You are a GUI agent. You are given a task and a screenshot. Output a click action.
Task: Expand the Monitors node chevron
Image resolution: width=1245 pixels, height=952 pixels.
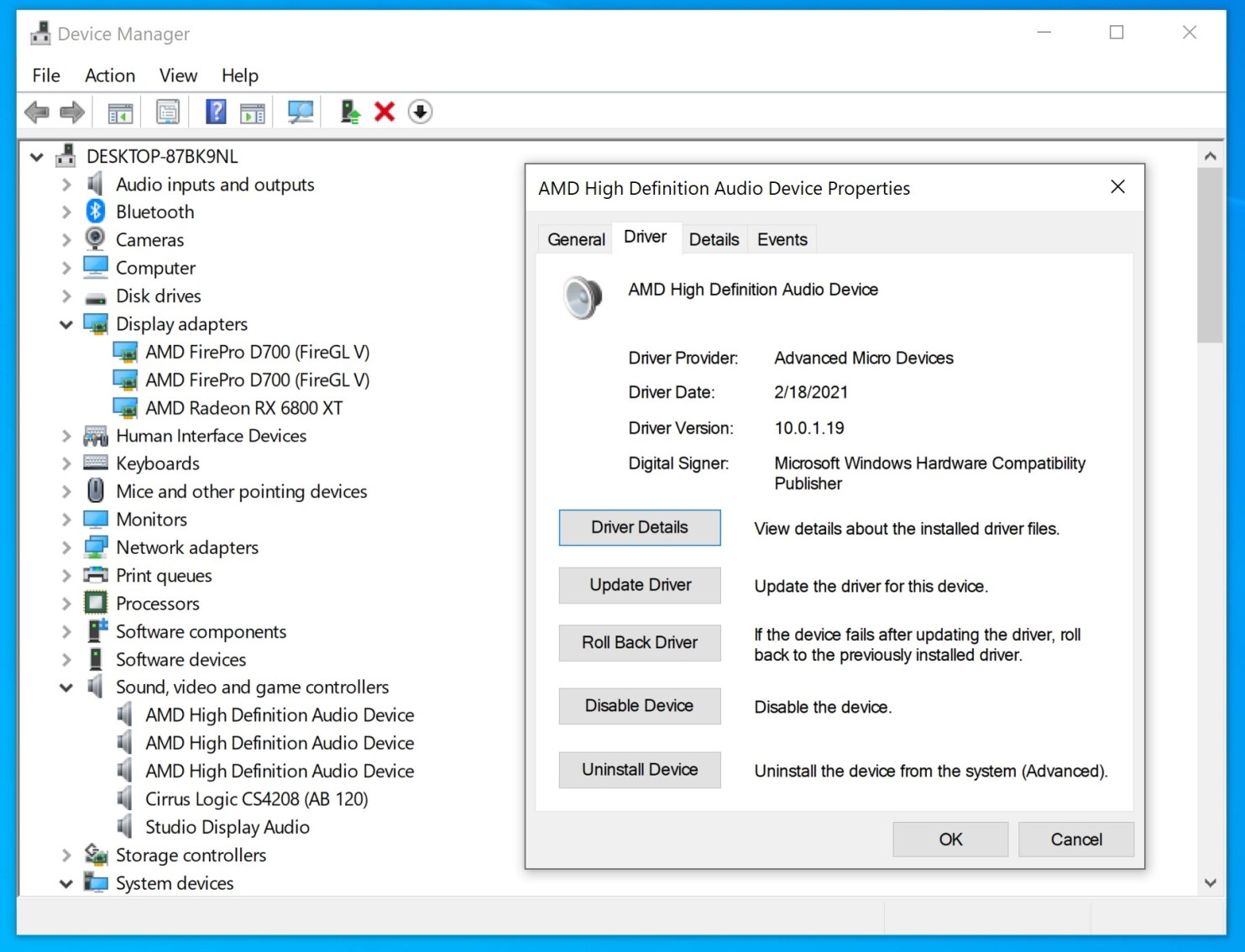(x=66, y=519)
